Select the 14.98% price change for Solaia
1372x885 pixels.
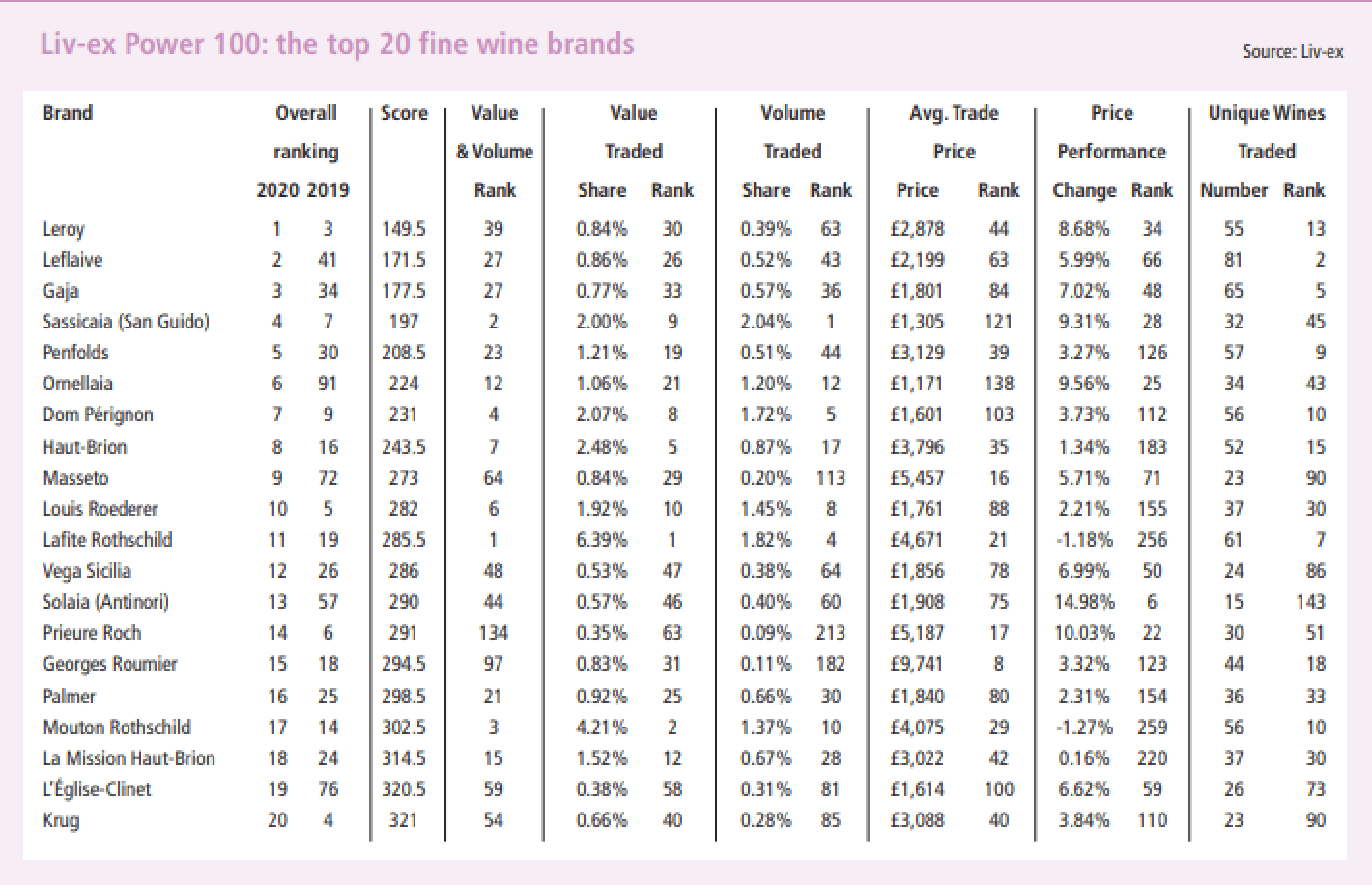click(1084, 602)
